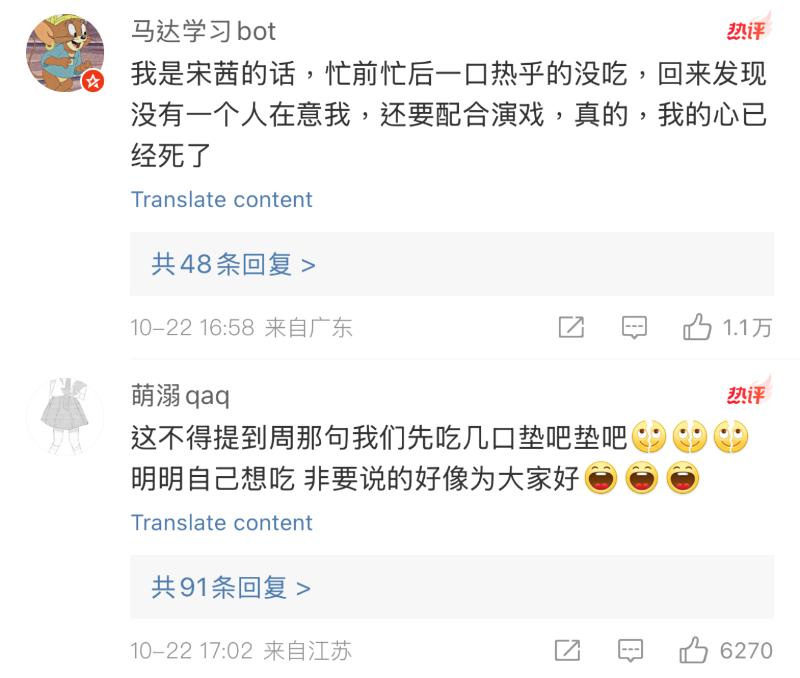Tap the reply icon on 马达学习bot's comment
Viewport: 800px width, 678px height.
pyautogui.click(x=634, y=327)
